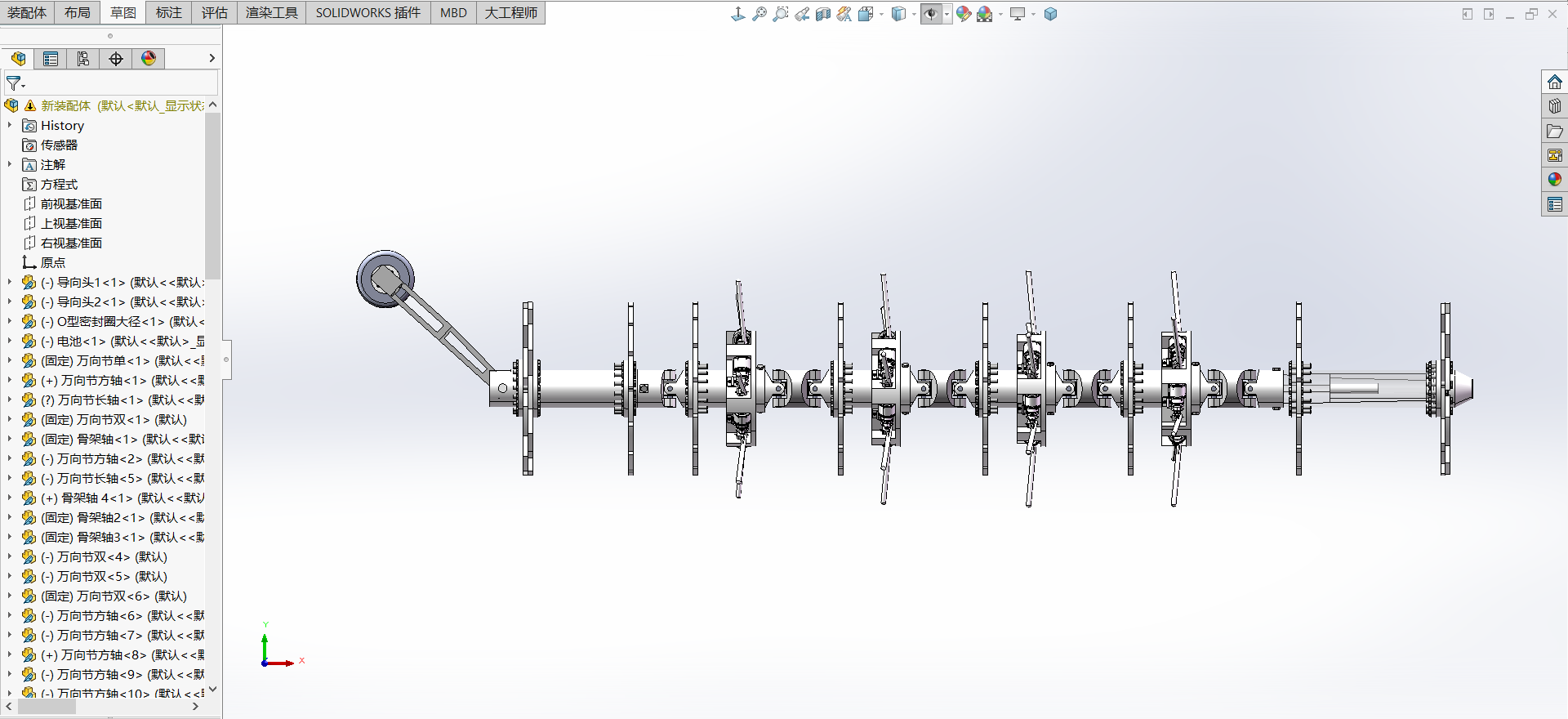Click the Zoom to Fit icon
Screen dimensions: 1568x719
point(759,14)
